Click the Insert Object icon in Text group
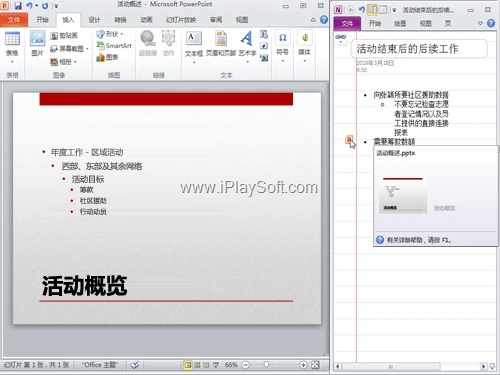 pos(264,58)
